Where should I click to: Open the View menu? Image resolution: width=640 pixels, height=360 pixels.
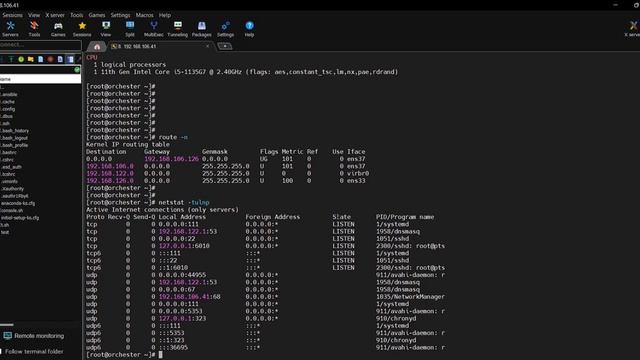click(x=34, y=15)
